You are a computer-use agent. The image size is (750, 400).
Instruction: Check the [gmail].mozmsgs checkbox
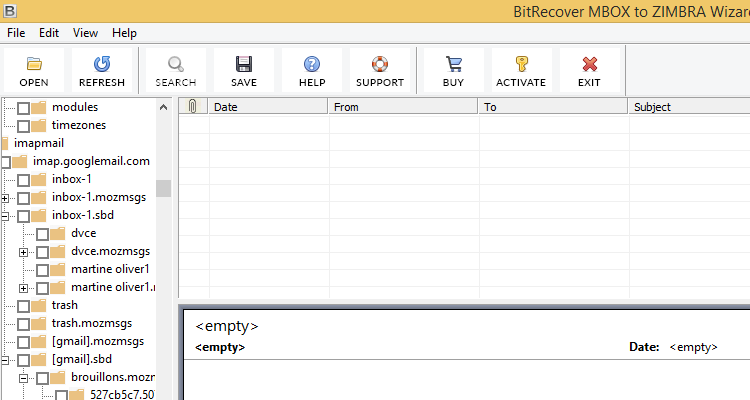tap(23, 343)
